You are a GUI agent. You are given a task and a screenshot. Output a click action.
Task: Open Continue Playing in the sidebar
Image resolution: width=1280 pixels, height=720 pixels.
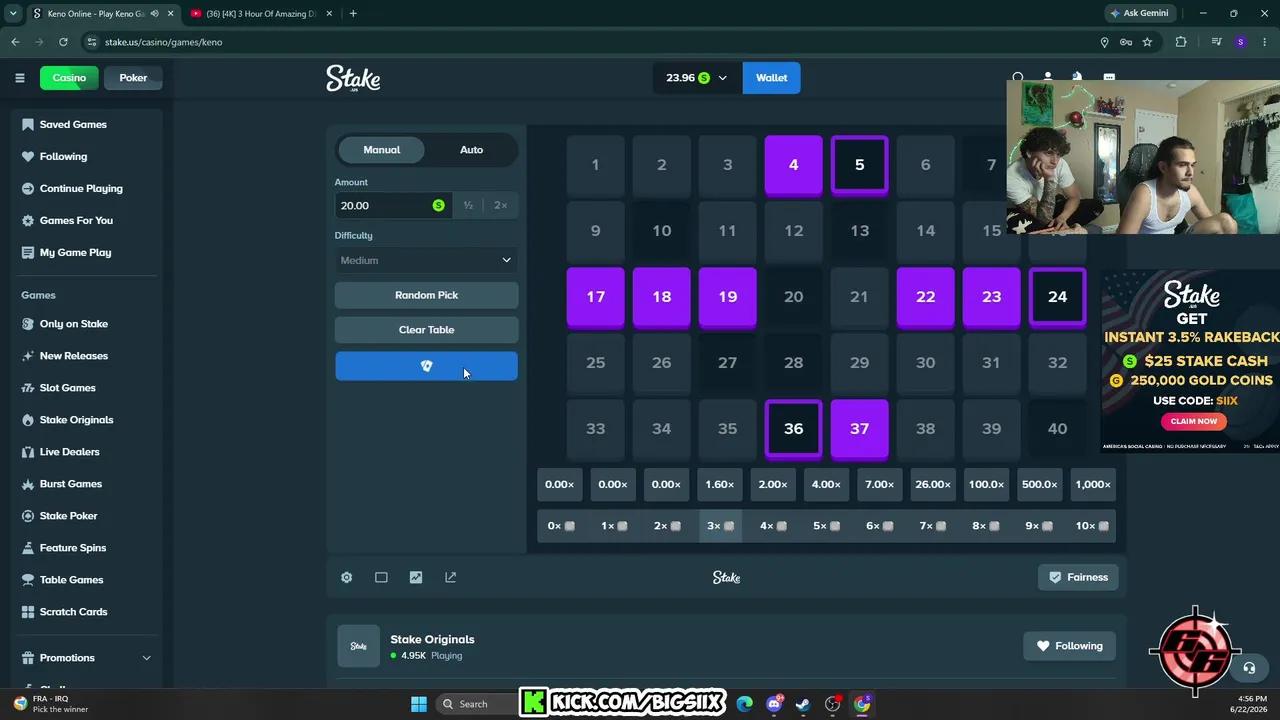(81, 188)
